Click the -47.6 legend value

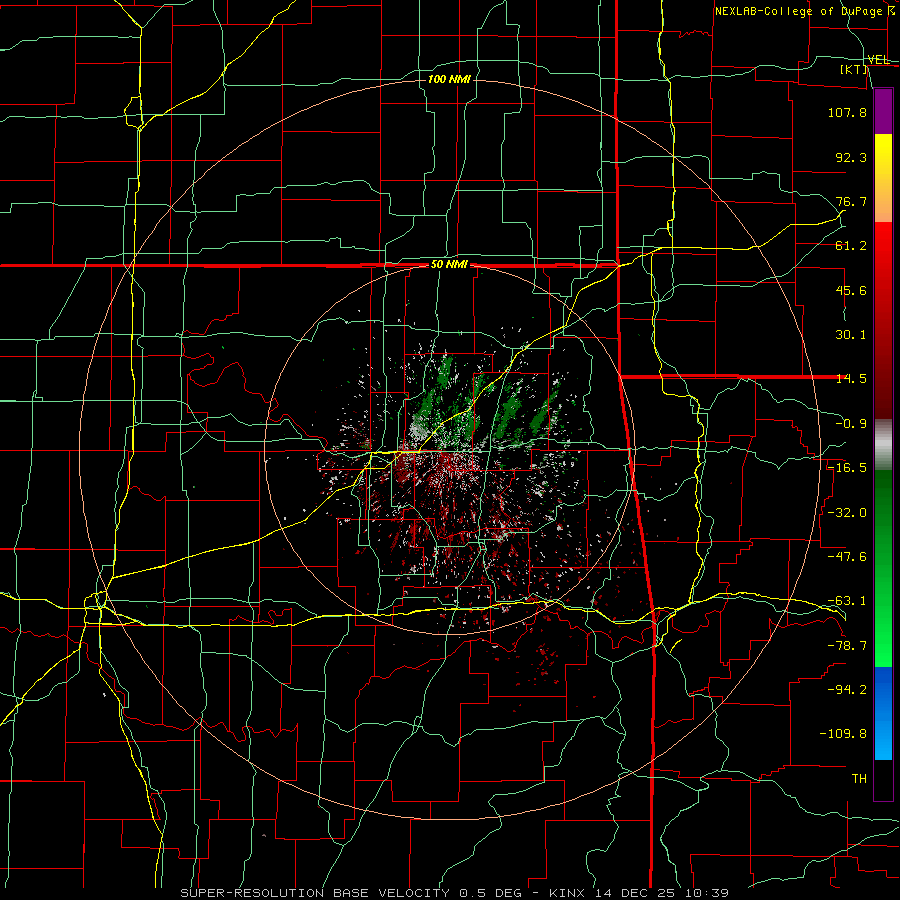coord(847,557)
